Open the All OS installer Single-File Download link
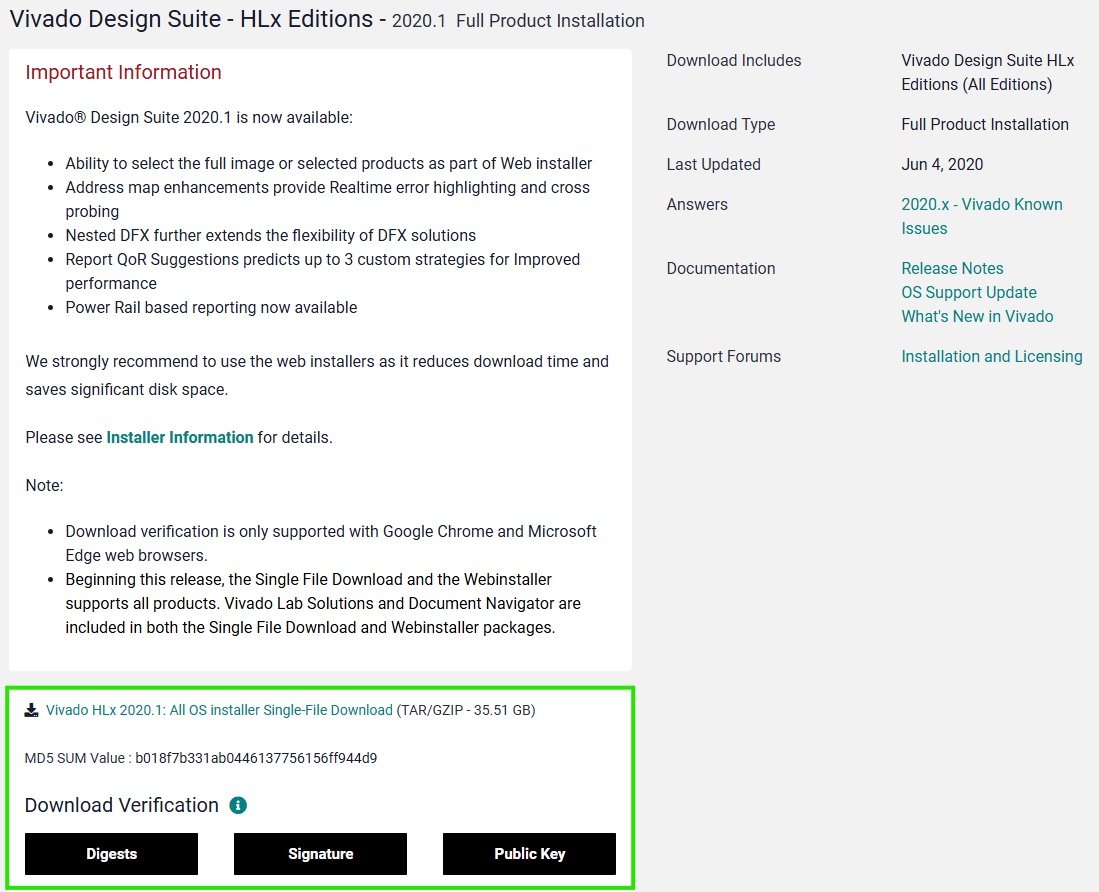Screen dimensions: 1099x892 219,710
